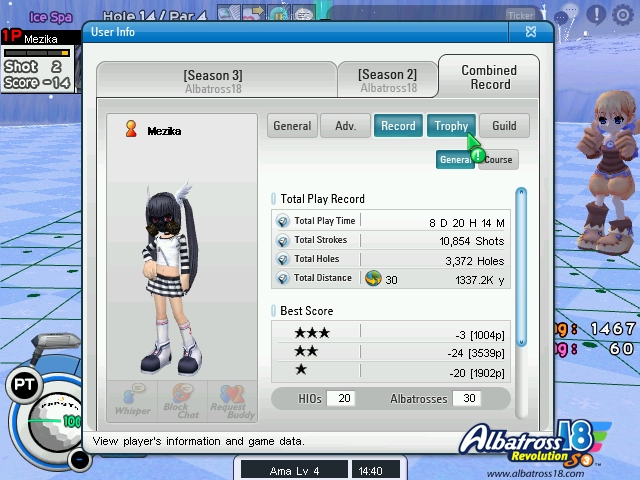Switch to the Season 2 tab
The width and height of the screenshot is (640, 480).
click(x=387, y=81)
